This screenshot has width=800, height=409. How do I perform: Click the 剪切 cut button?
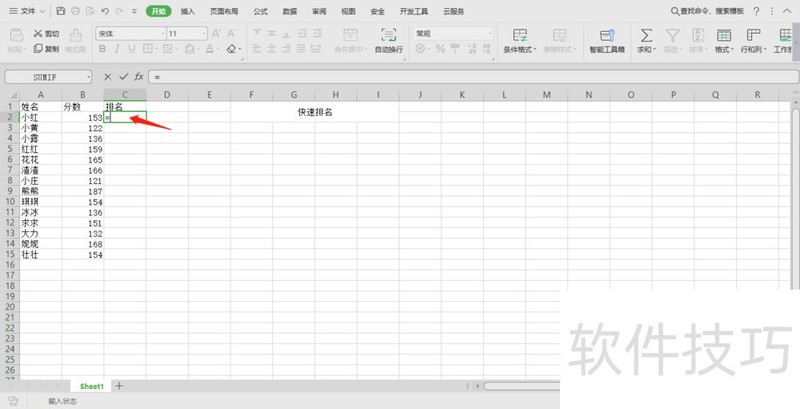(46, 34)
